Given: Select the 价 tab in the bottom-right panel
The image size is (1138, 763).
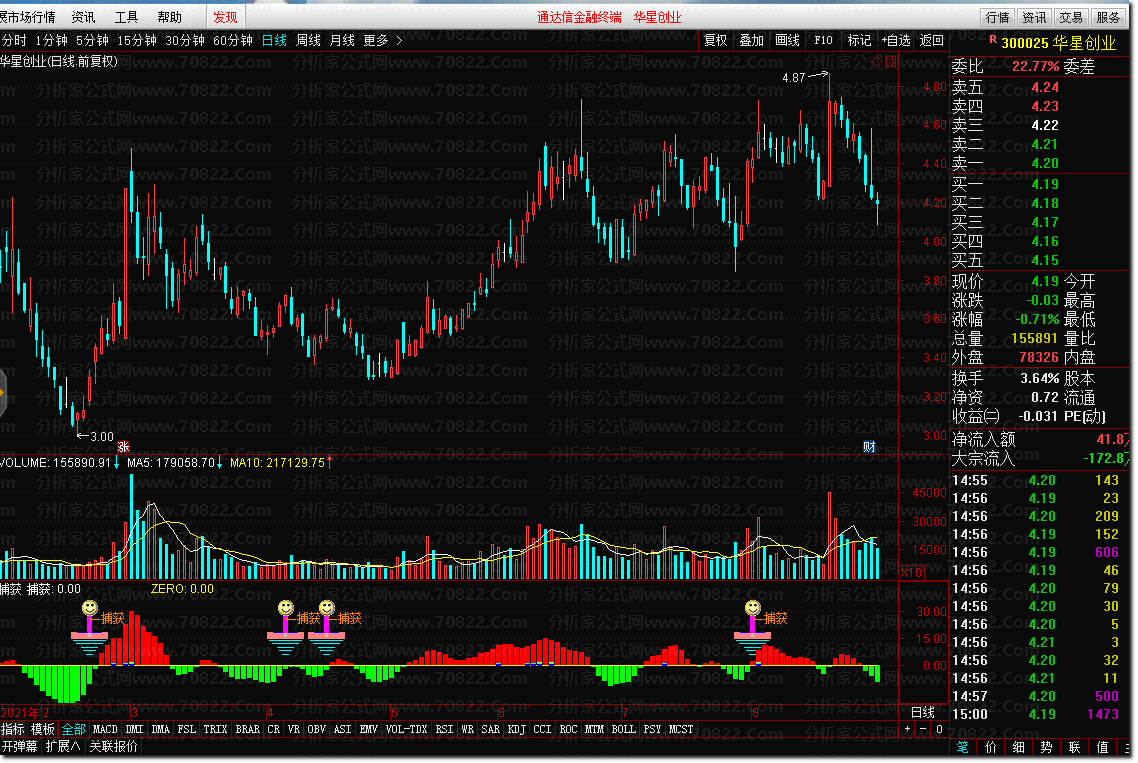Looking at the screenshot, I should point(991,747).
